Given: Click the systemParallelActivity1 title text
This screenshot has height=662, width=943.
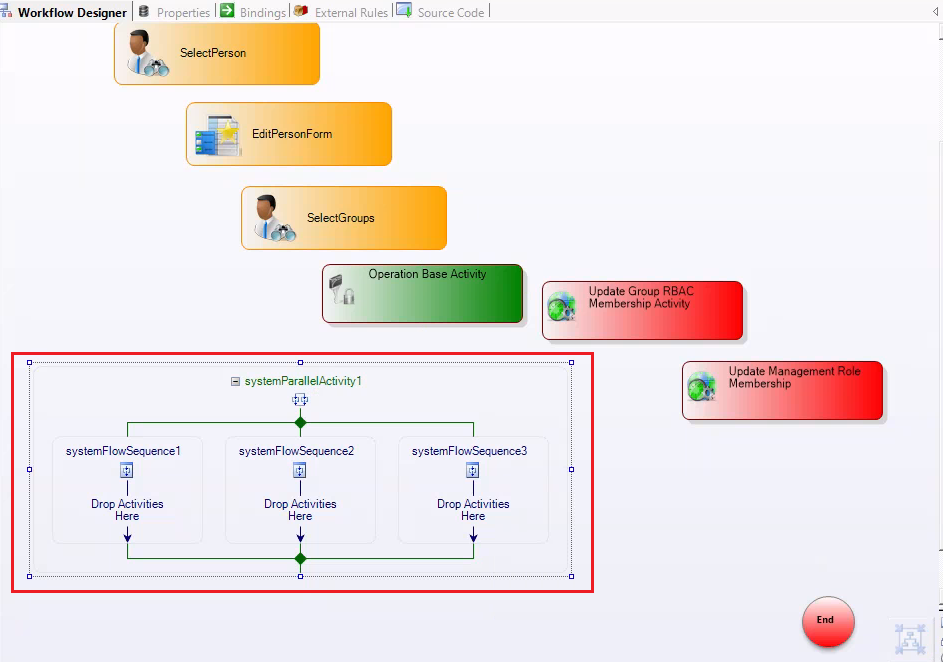Looking at the screenshot, I should (x=303, y=381).
